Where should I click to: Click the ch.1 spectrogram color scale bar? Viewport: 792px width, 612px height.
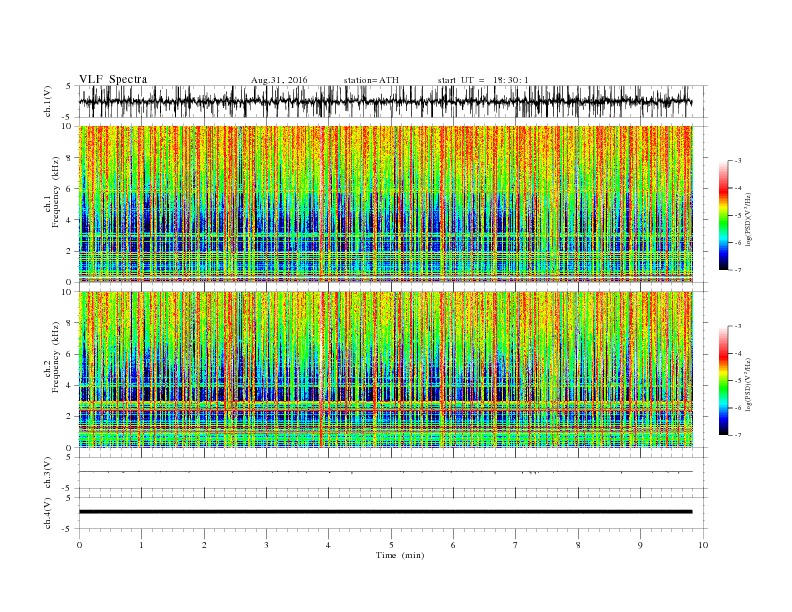click(x=723, y=215)
